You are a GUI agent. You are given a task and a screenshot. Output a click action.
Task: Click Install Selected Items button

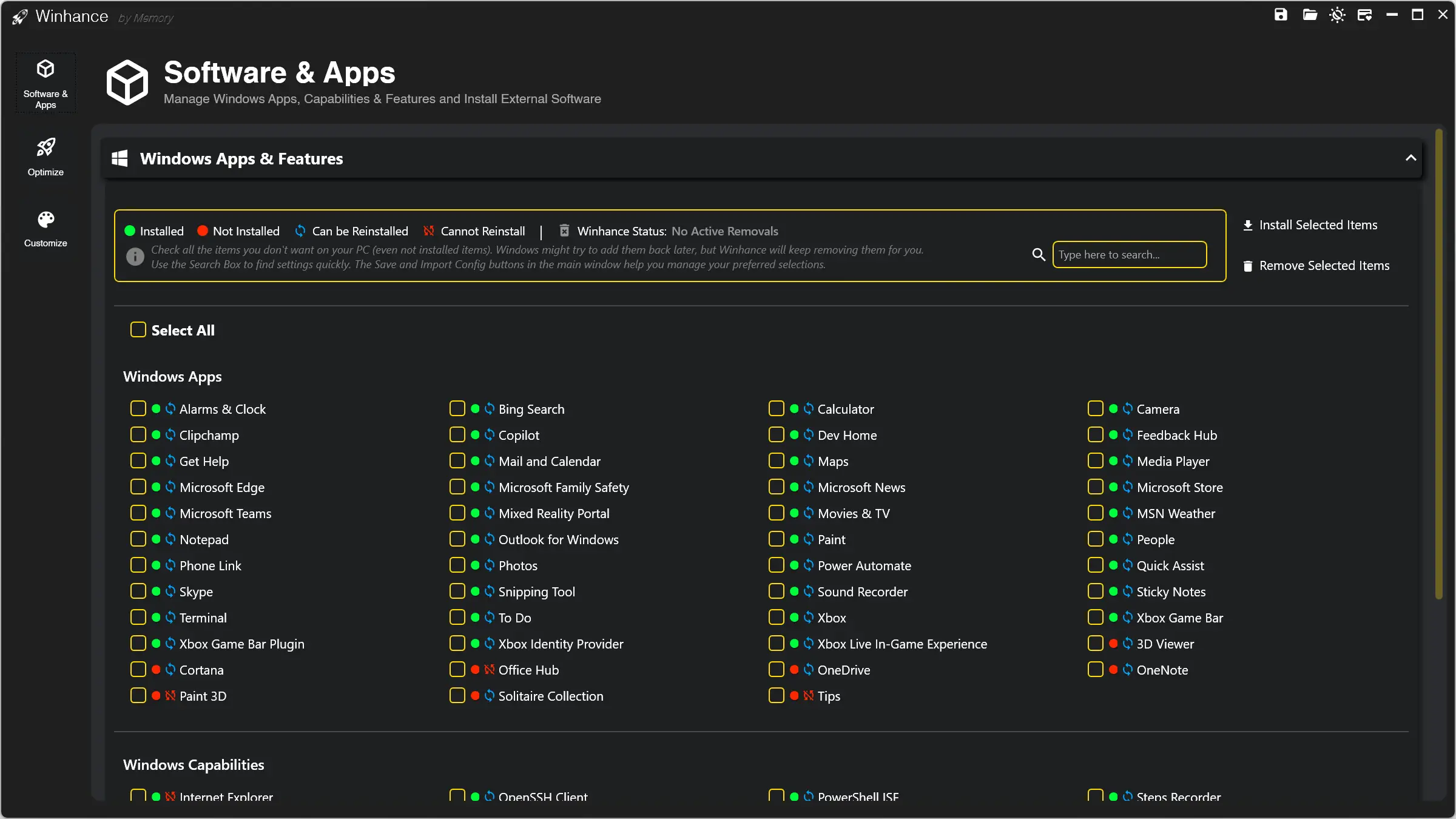click(1310, 225)
